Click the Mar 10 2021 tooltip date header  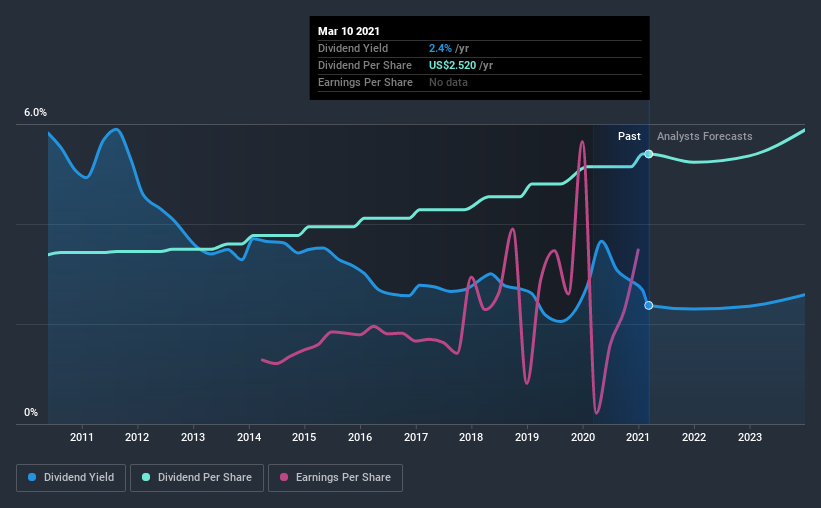click(349, 31)
